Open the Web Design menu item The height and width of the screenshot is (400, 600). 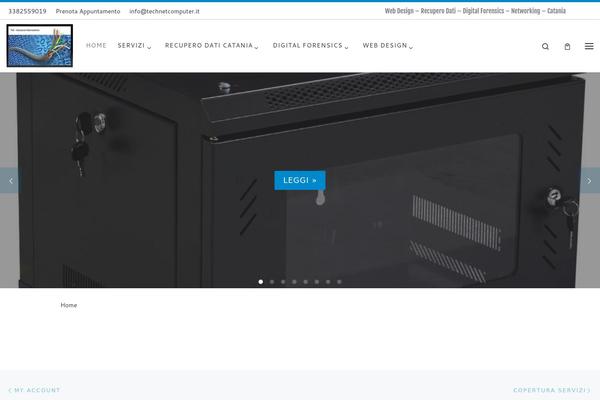coord(385,46)
